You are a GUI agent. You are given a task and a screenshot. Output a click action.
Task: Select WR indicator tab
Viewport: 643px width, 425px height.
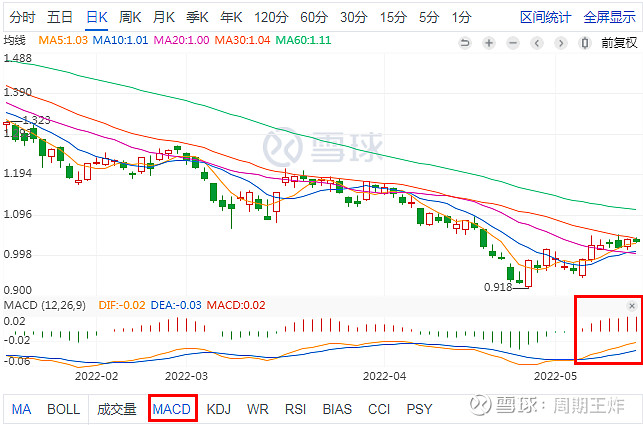258,409
